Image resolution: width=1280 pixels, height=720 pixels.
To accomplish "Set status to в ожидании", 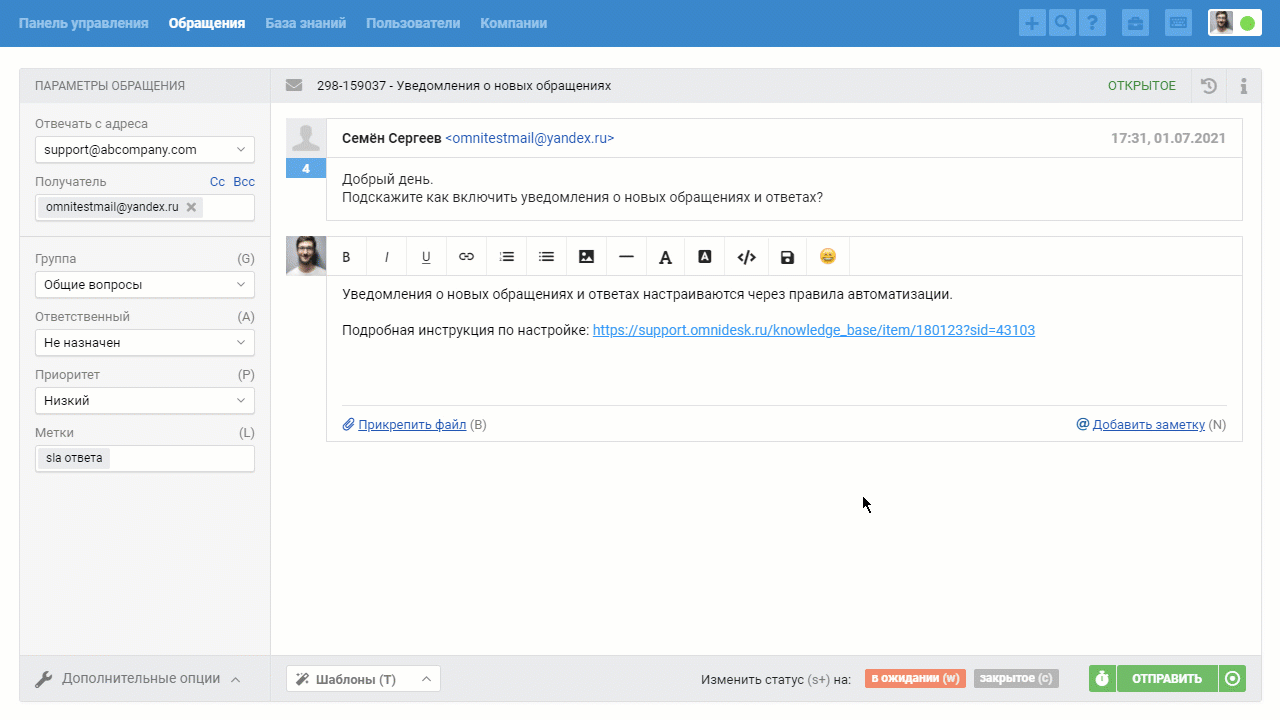I will 915,679.
